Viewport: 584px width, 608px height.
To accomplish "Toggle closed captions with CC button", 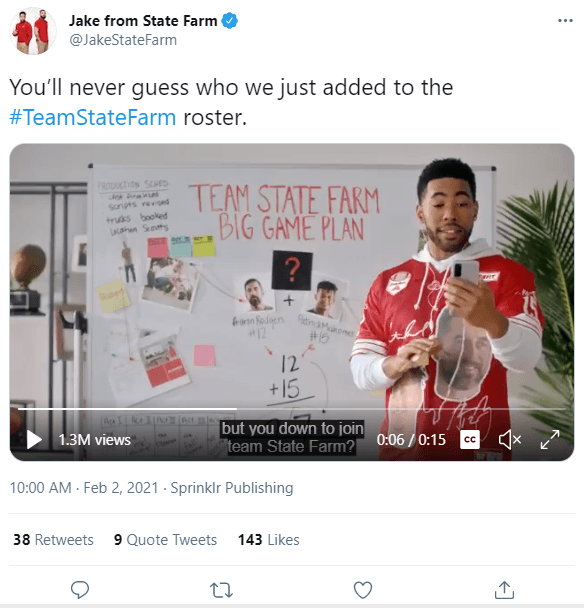I will coord(470,440).
